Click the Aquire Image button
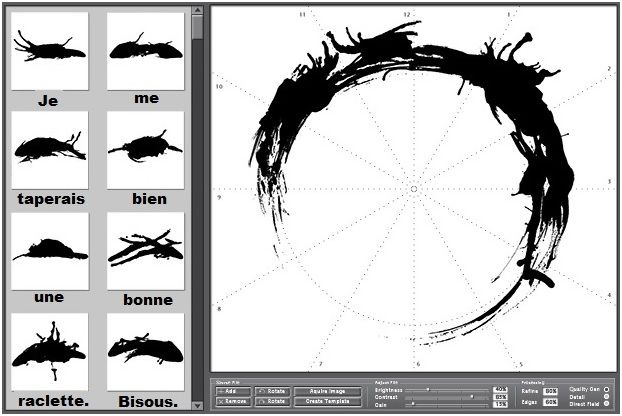The image size is (622, 416). tap(328, 391)
